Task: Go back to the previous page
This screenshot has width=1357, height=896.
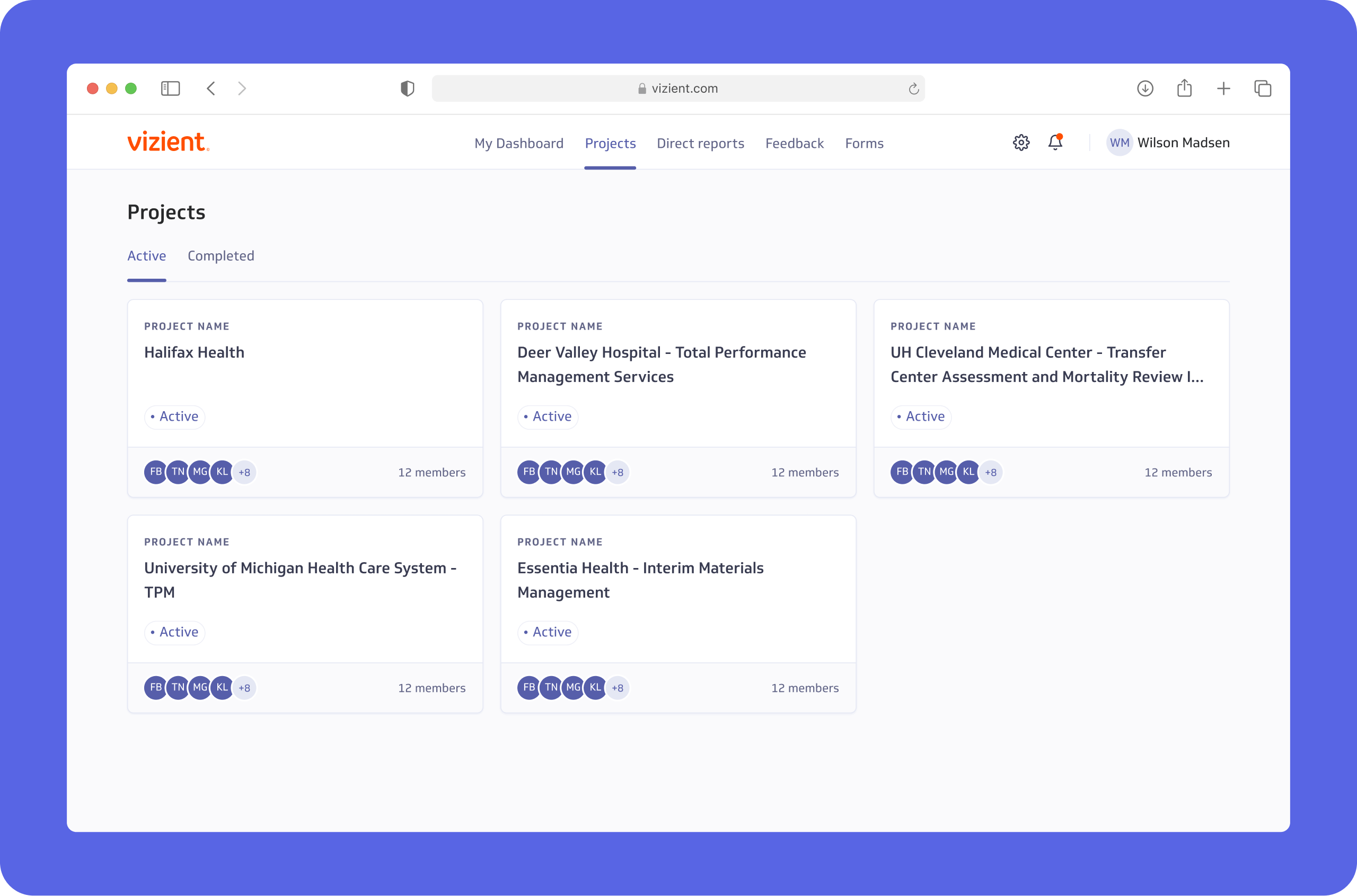Action: pyautogui.click(x=211, y=88)
